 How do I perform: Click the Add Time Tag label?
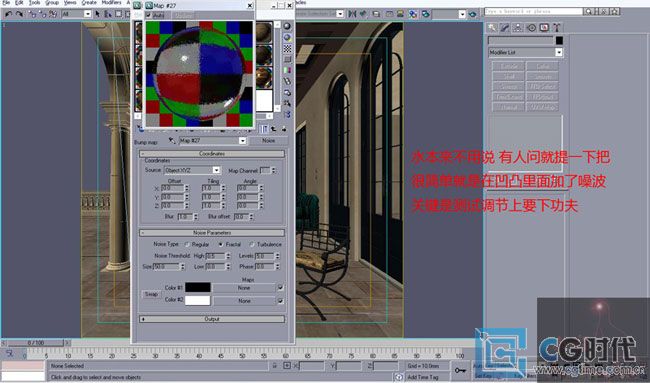(x=422, y=377)
